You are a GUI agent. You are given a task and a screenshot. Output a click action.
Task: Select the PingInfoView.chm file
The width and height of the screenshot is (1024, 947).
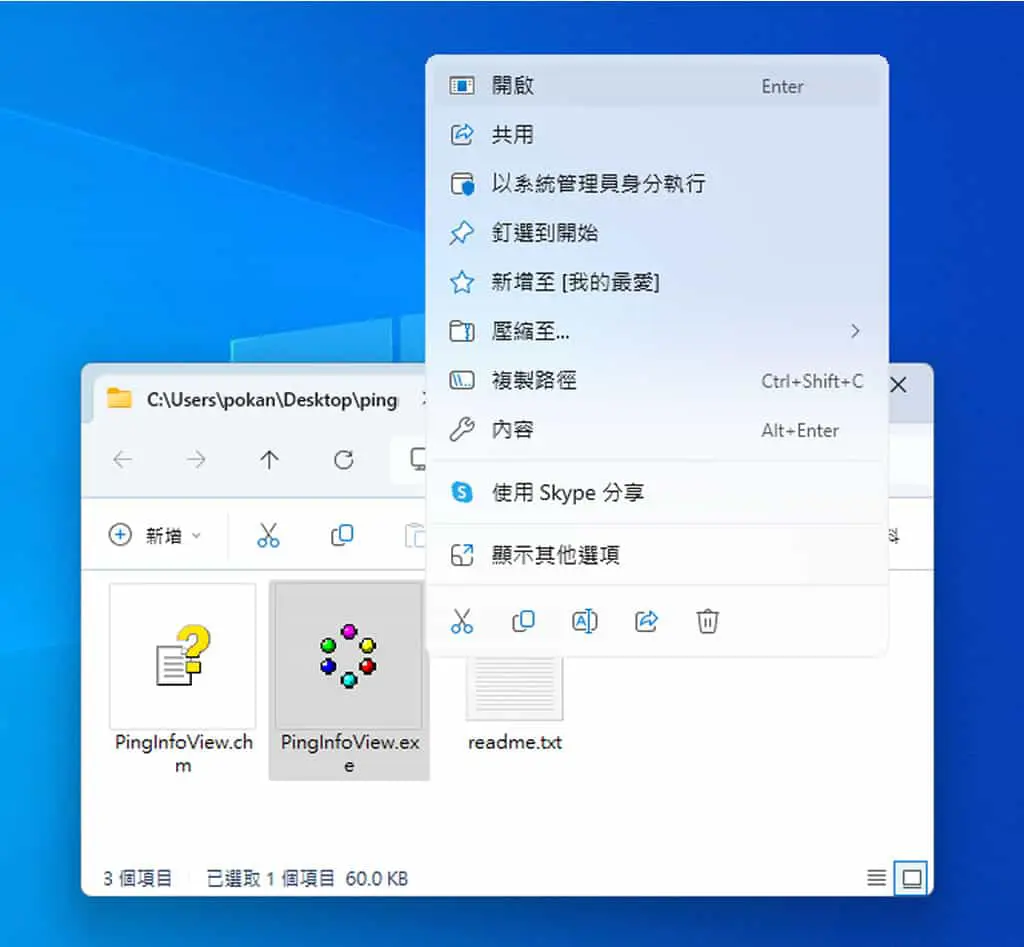[183, 679]
